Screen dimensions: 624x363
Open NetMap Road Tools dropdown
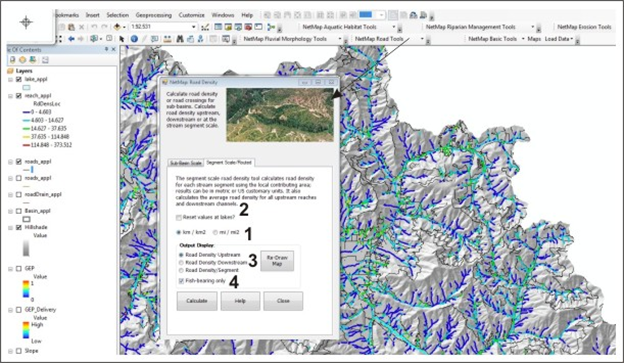point(422,39)
